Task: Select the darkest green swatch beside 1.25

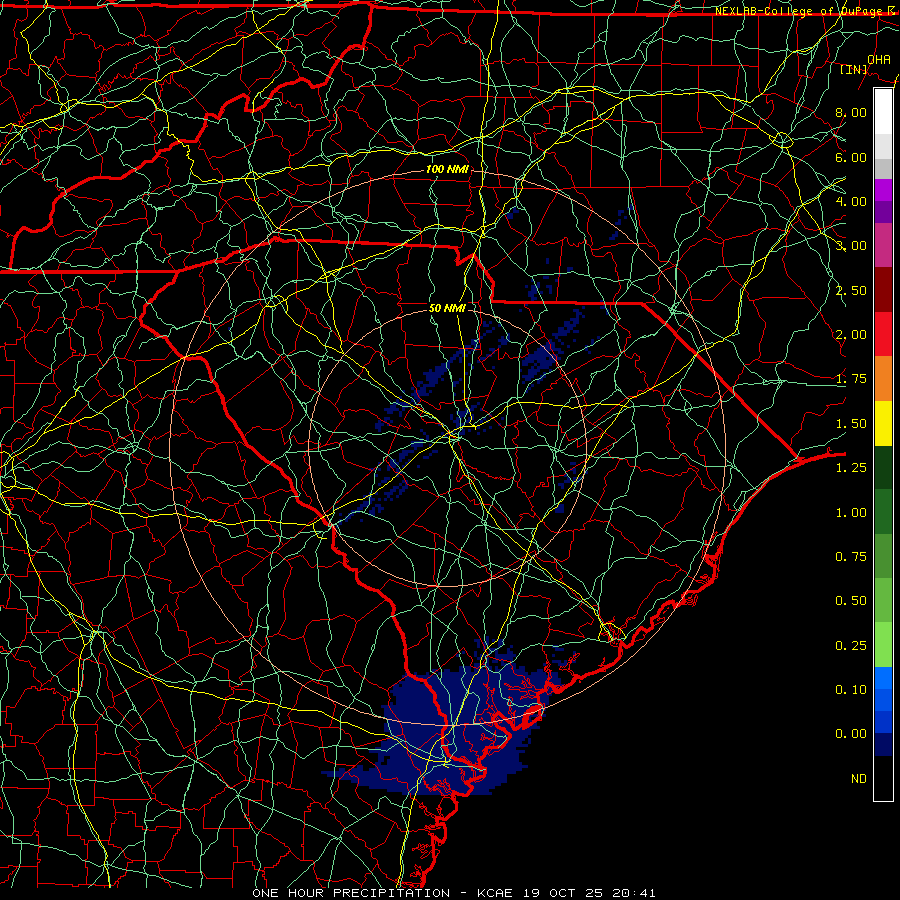Action: tap(883, 467)
